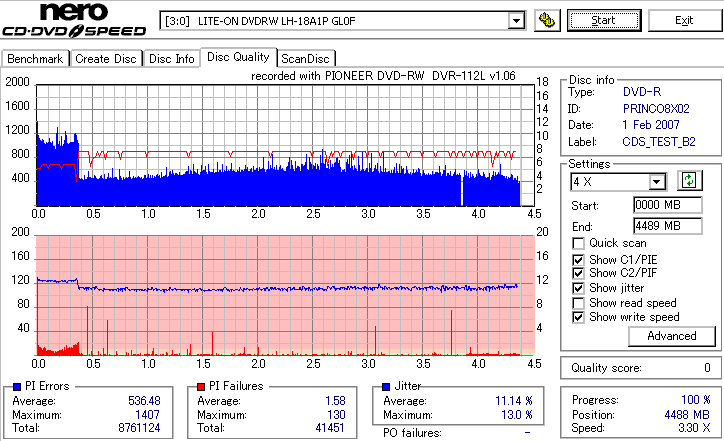Open the Advanced settings button
This screenshot has width=724, height=441.
click(x=672, y=336)
